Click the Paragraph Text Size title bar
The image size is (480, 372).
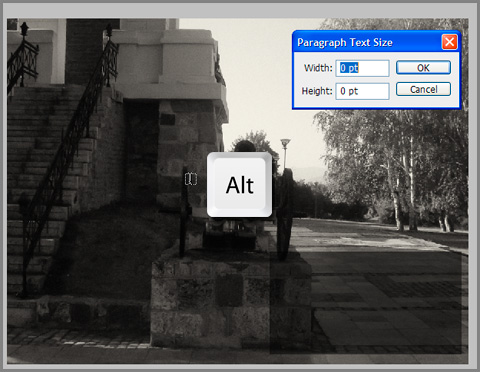pyautogui.click(x=367, y=42)
